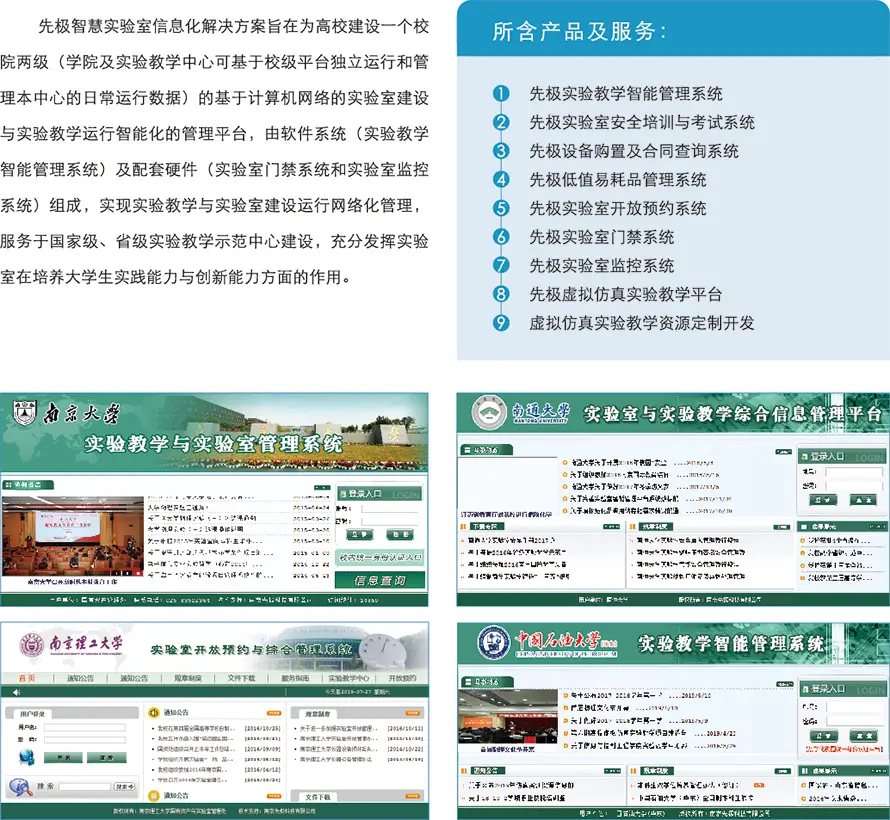Image resolution: width=890 pixels, height=820 pixels.
Task: Click text 先极实验室开放预约系统
Action: point(618,208)
